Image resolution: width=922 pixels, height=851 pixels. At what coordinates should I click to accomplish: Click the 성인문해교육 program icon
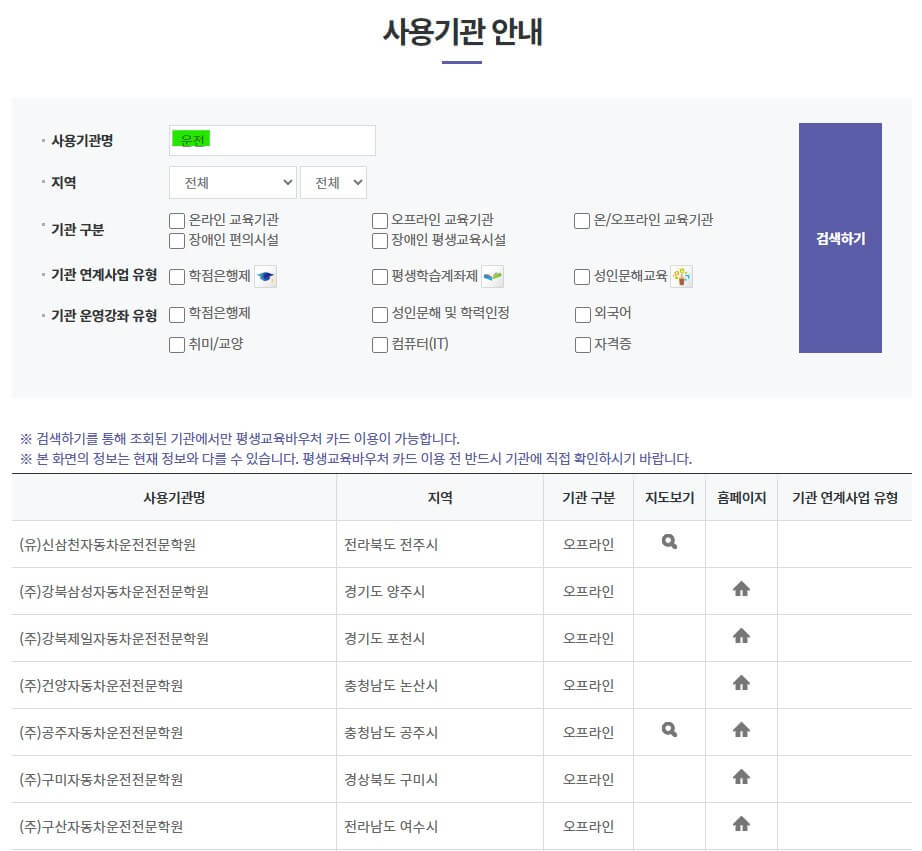[x=681, y=274]
